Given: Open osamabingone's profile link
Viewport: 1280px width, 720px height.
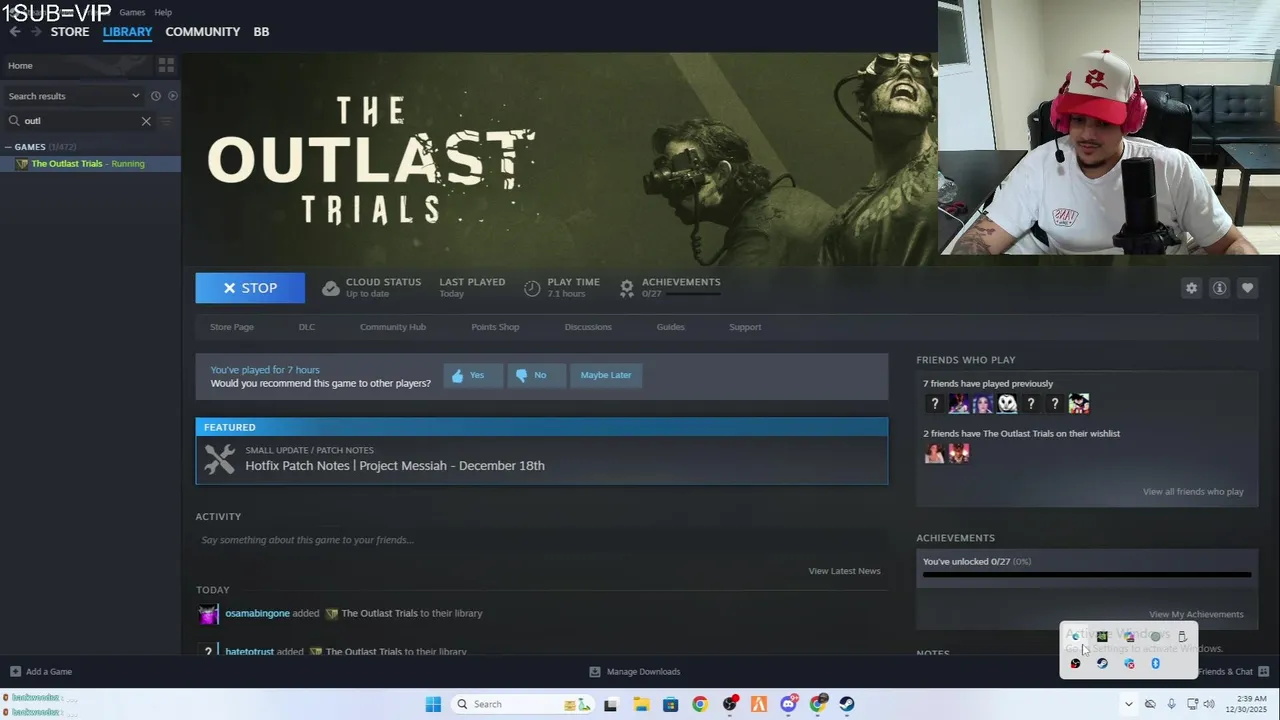Looking at the screenshot, I should (x=257, y=613).
